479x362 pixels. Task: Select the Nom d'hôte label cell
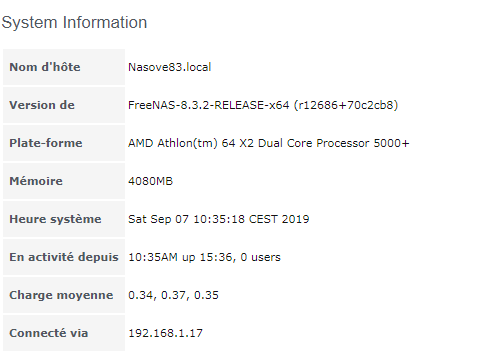click(64, 67)
